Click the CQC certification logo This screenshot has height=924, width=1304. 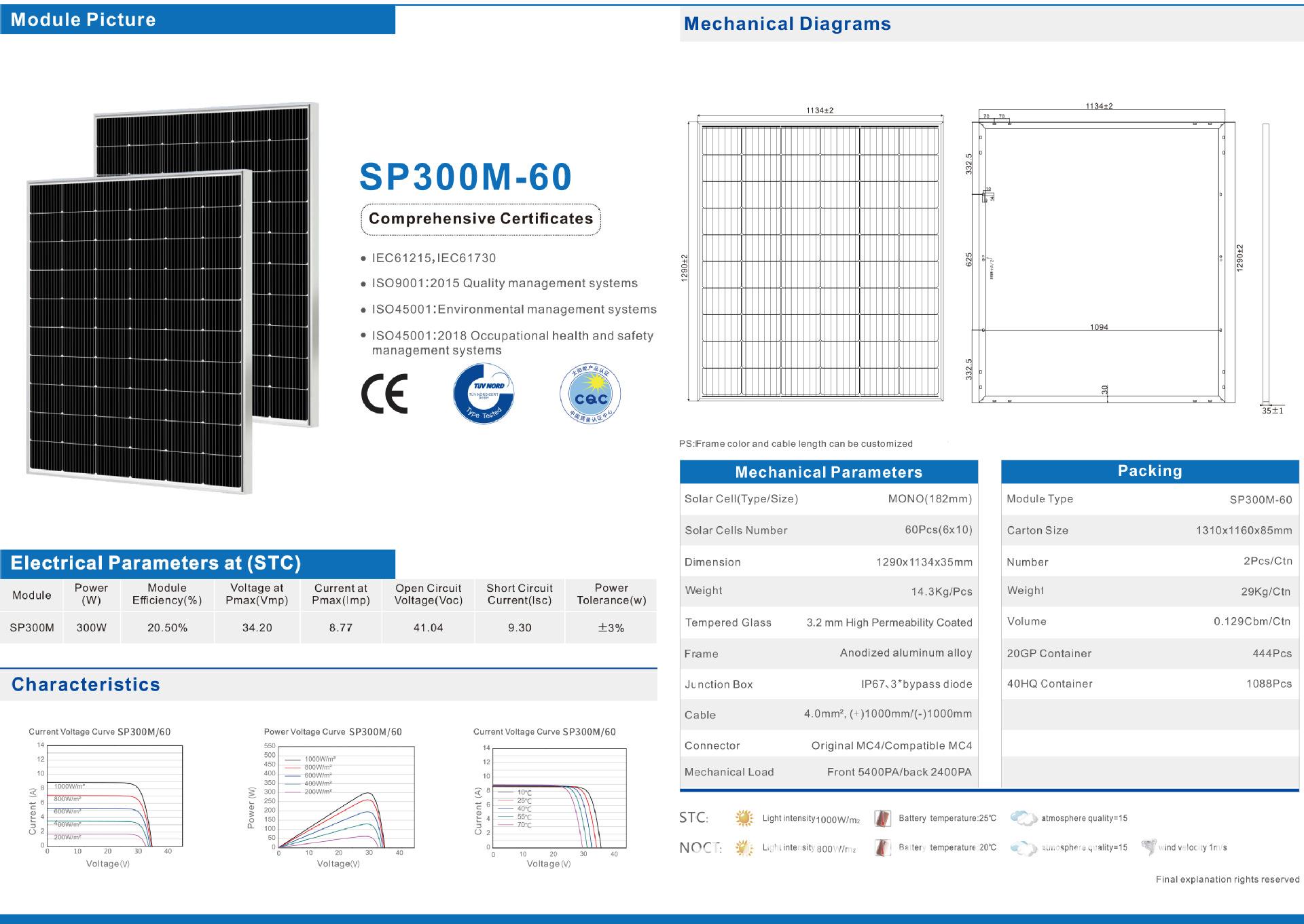point(590,394)
